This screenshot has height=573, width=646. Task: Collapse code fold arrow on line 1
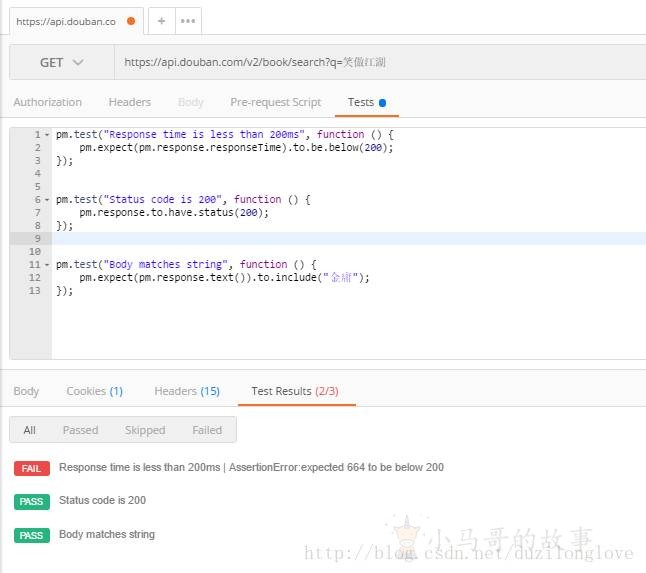47,135
